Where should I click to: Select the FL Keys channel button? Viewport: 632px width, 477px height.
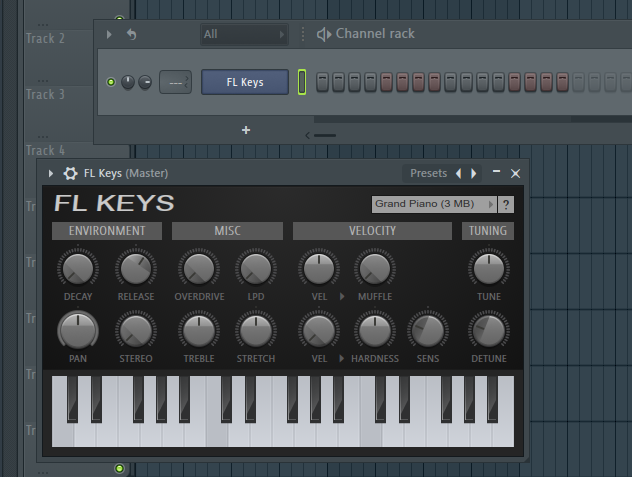(245, 82)
